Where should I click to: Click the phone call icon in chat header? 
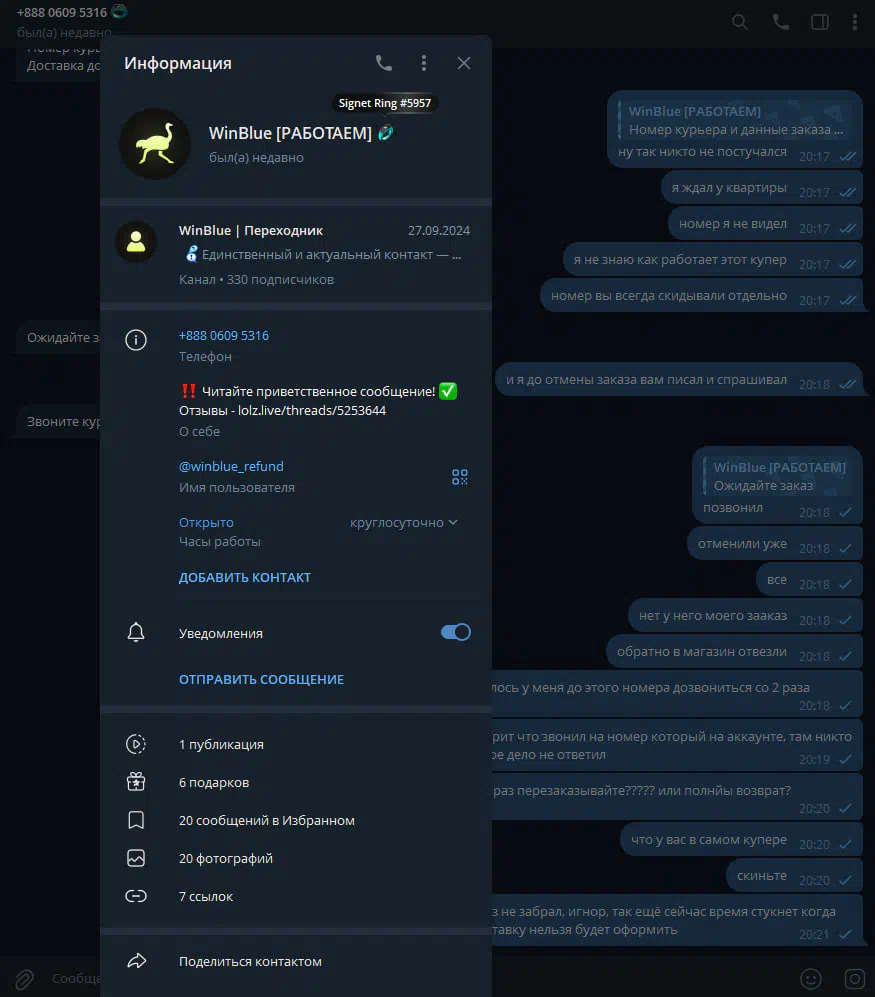780,22
